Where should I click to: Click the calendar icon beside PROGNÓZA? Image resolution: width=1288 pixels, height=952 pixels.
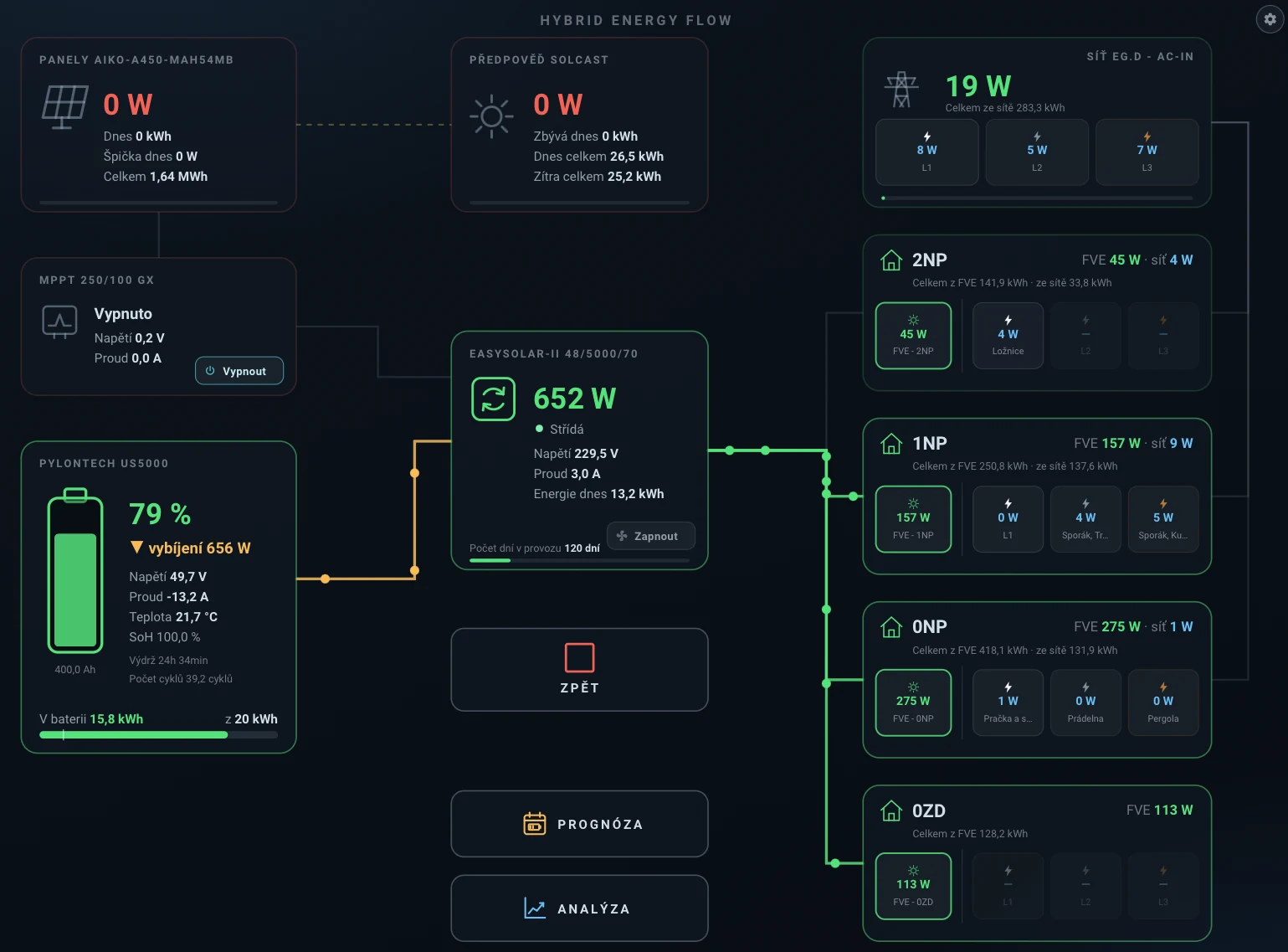point(535,824)
